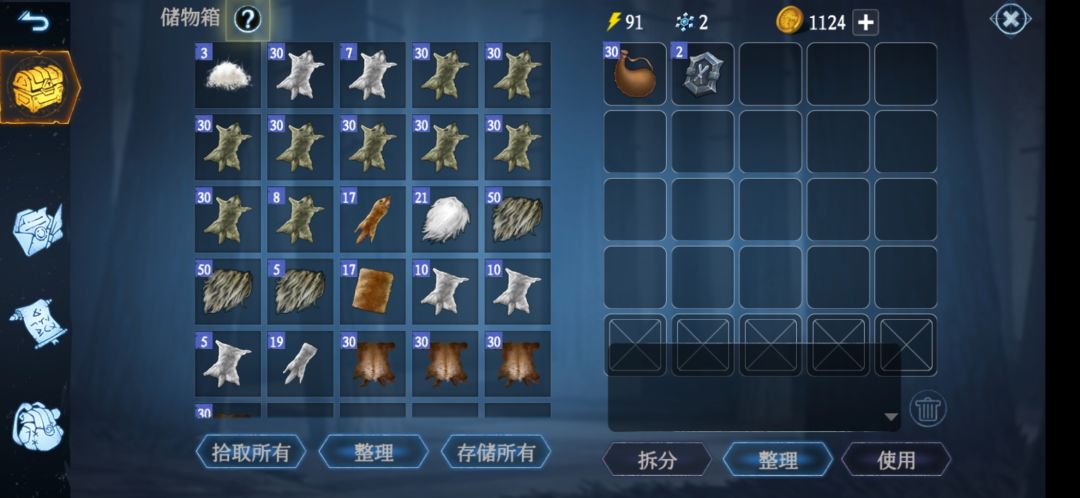The width and height of the screenshot is (1080, 498).
Task: Add gold coins with the plus button
Action: pos(865,22)
